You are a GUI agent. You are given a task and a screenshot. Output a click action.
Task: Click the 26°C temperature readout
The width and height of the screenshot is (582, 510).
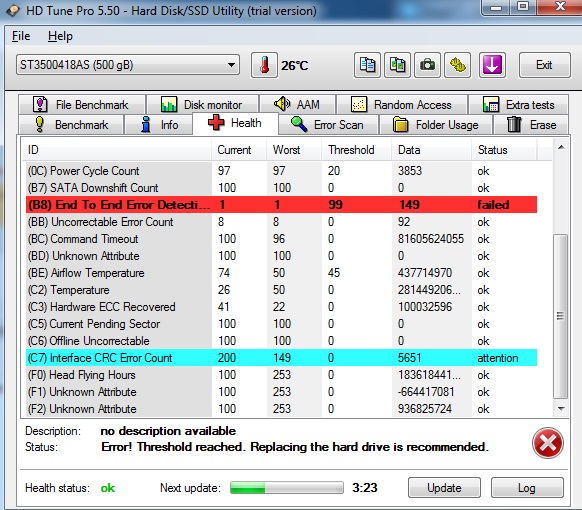coord(295,66)
